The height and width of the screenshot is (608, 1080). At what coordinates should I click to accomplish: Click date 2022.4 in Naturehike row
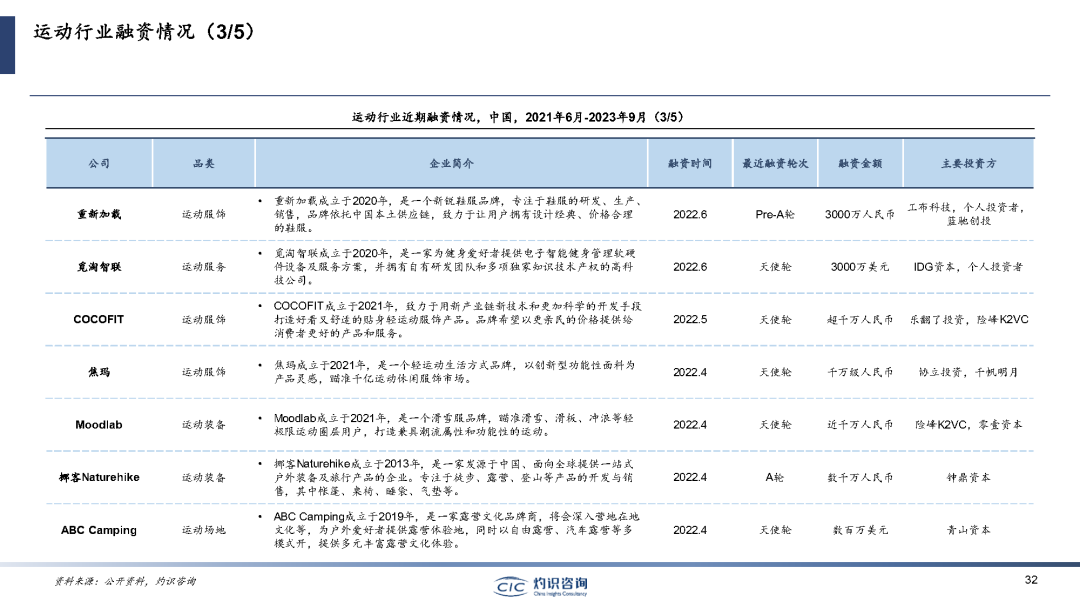(x=690, y=477)
